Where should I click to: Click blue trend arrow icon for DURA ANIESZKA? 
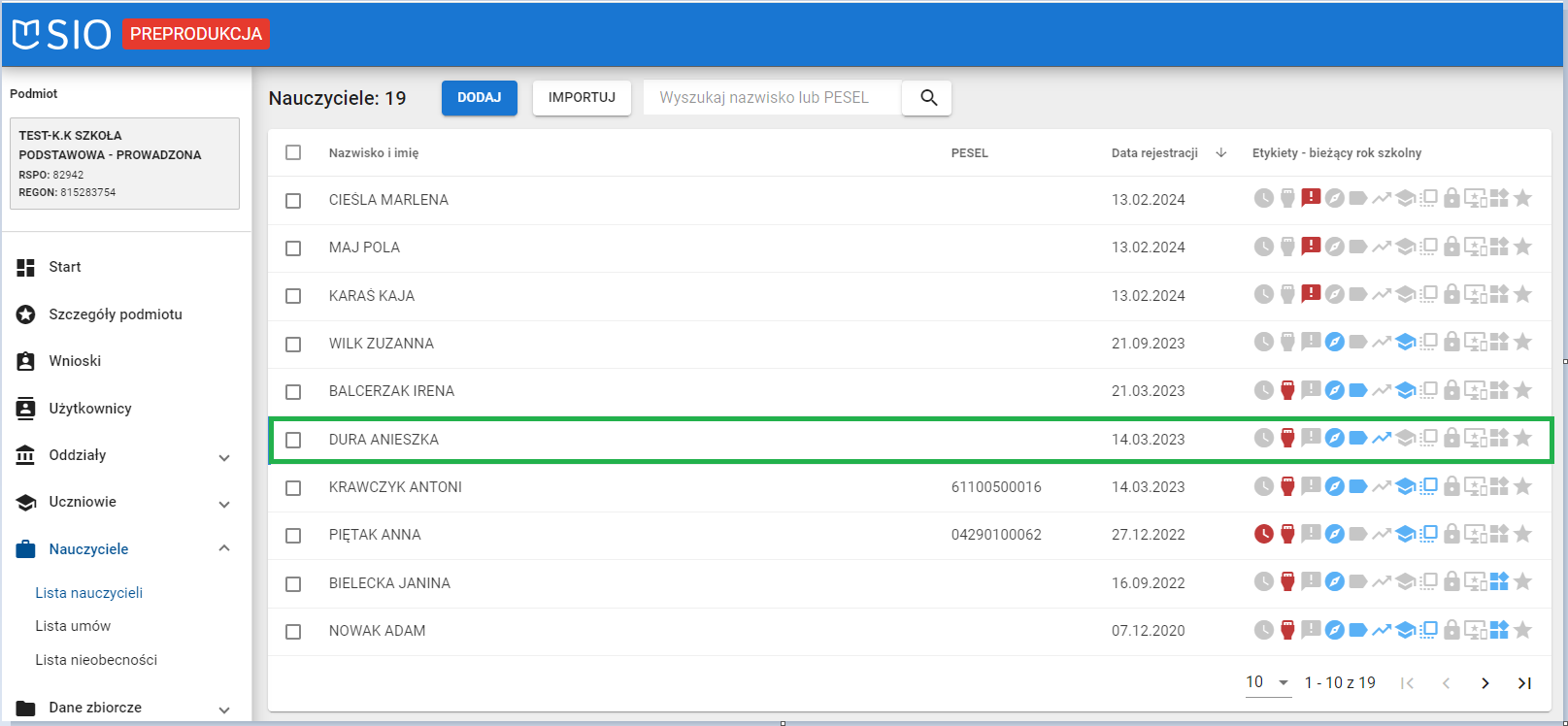tap(1382, 439)
